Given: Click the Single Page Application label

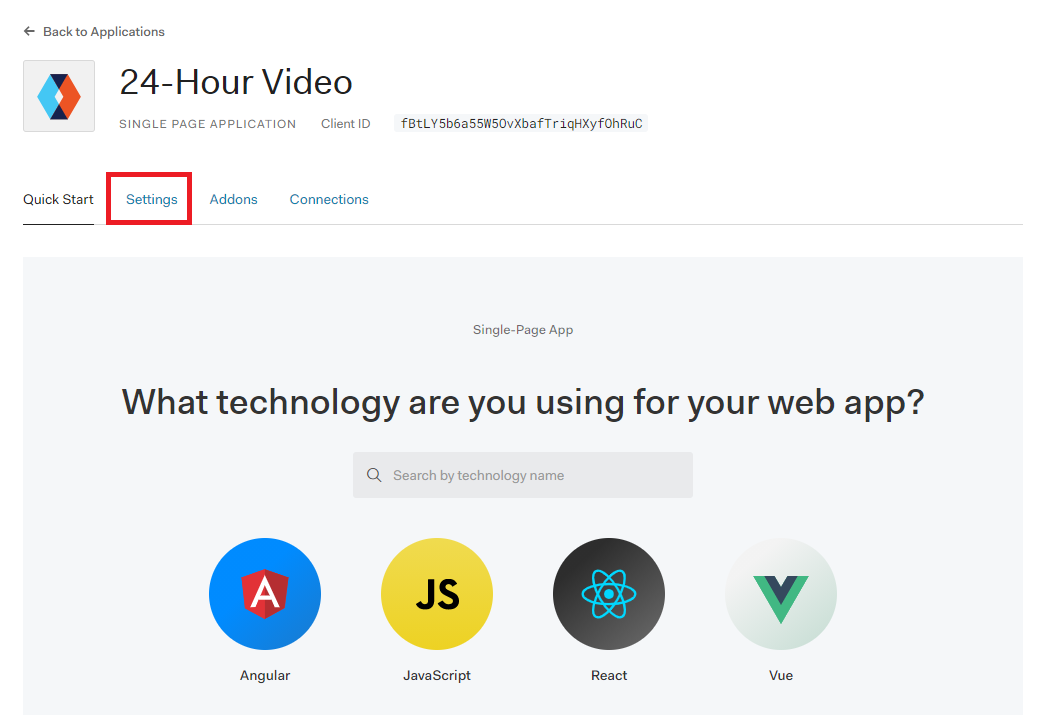Looking at the screenshot, I should (x=207, y=124).
